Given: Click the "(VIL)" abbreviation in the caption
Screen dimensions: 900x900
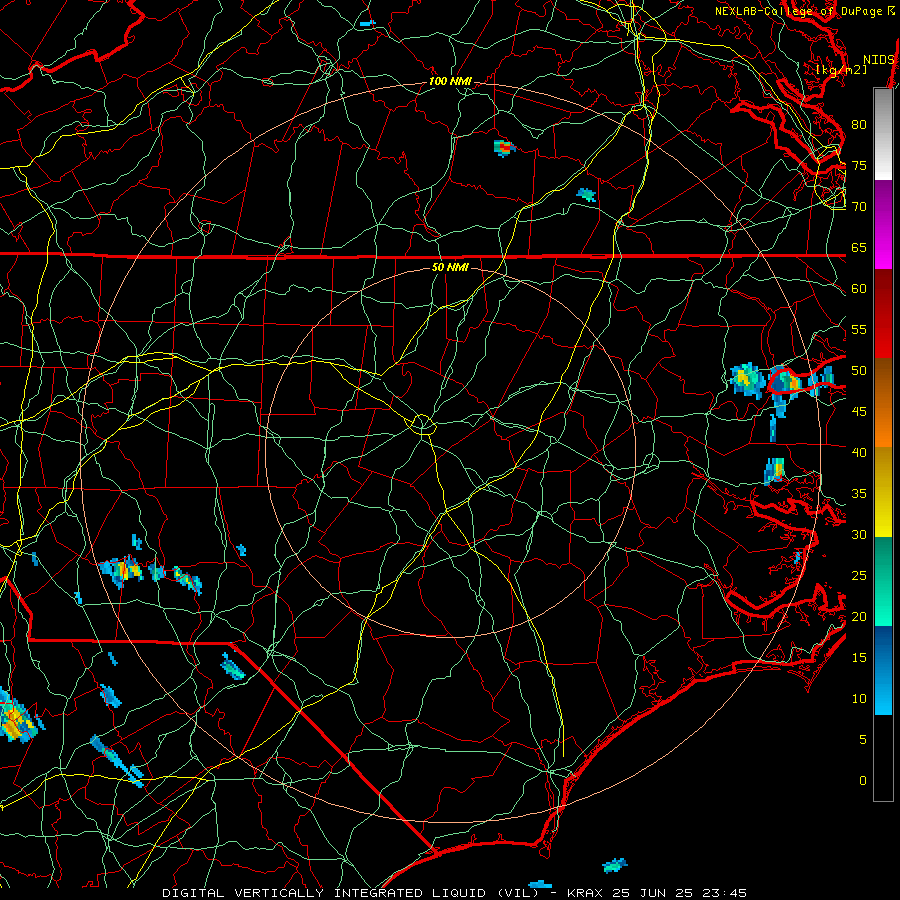Looking at the screenshot, I should (x=519, y=893).
